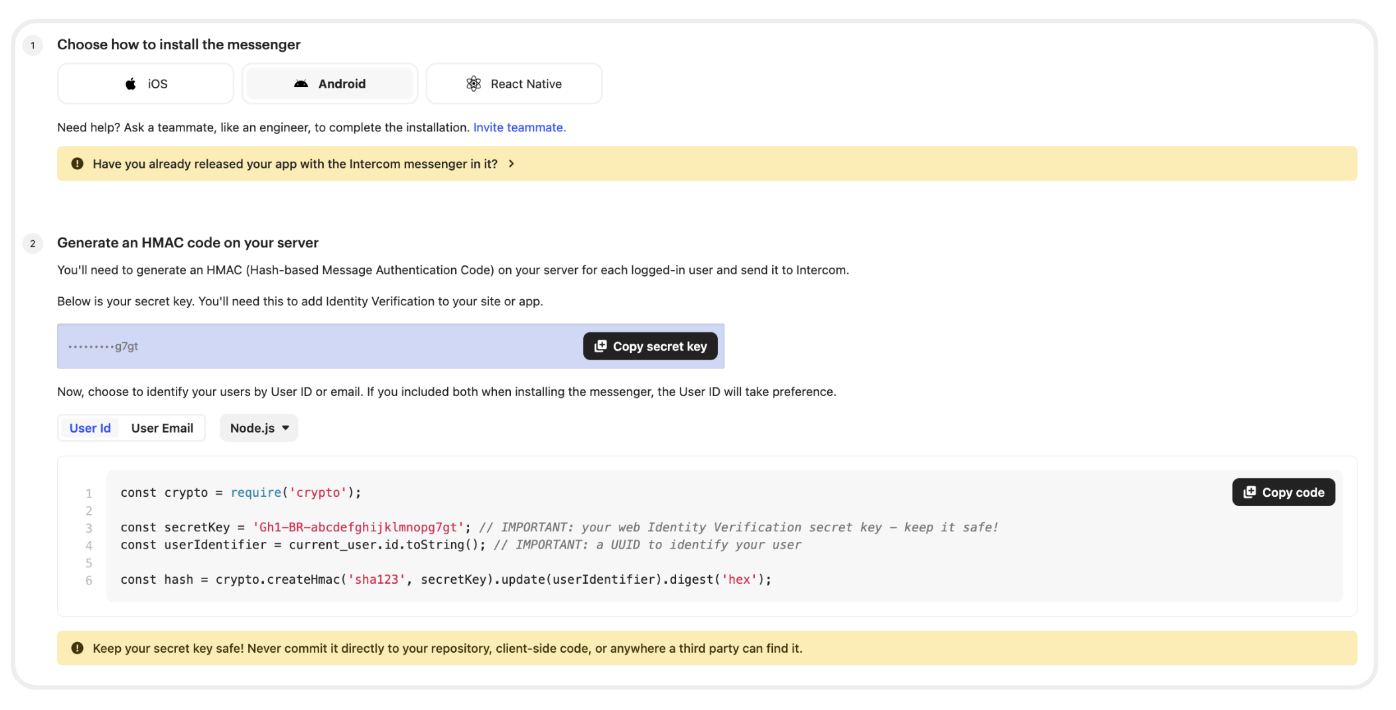Open the Node.js language dropdown
The height and width of the screenshot is (710, 1396).
[259, 428]
